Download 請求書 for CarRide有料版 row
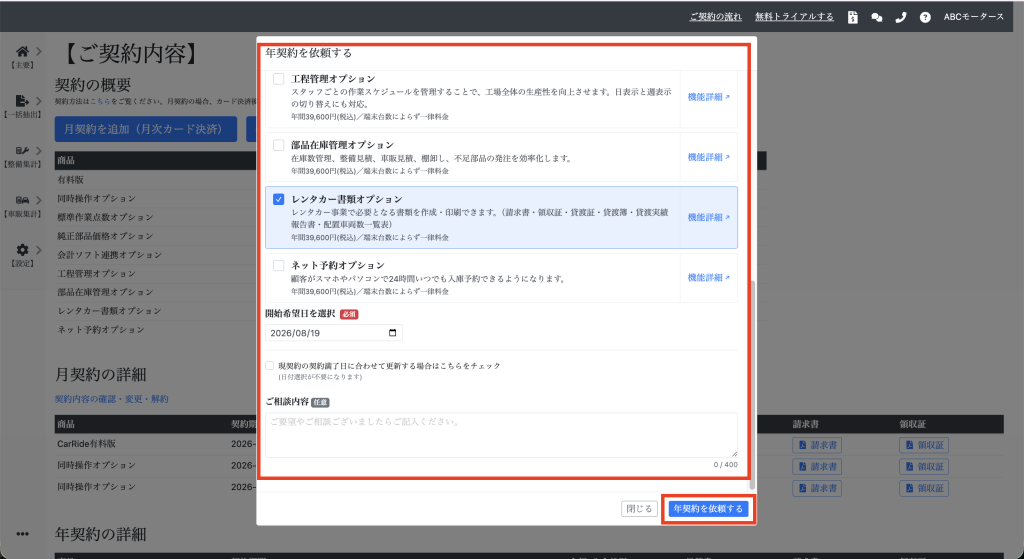The height and width of the screenshot is (559, 1024). click(817, 445)
